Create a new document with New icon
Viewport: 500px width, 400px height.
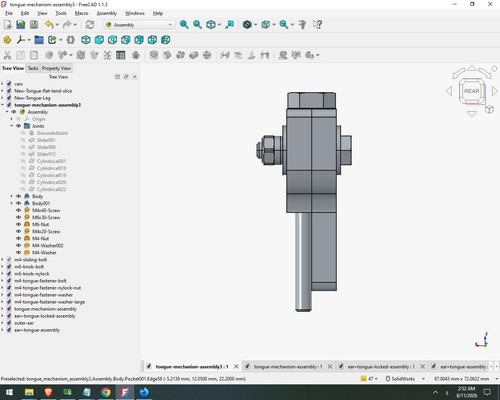(x=8, y=25)
